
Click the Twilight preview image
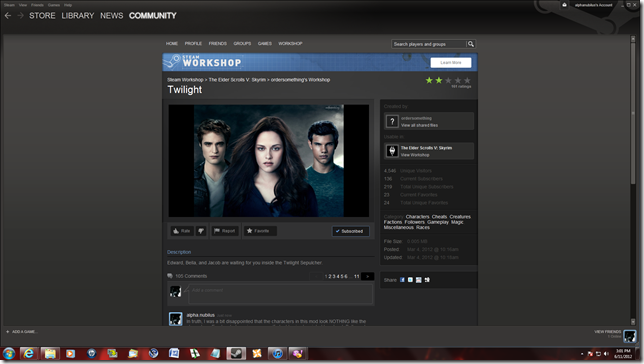coord(269,161)
